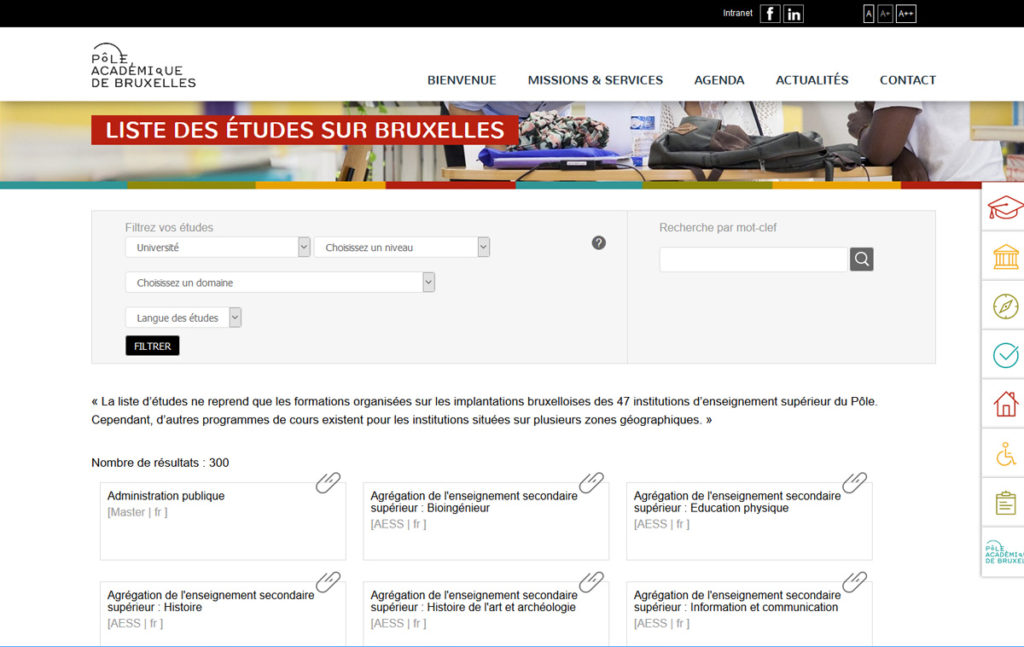This screenshot has width=1024, height=647.
Task: Open the checkmark circle sidebar icon
Action: 1006,355
